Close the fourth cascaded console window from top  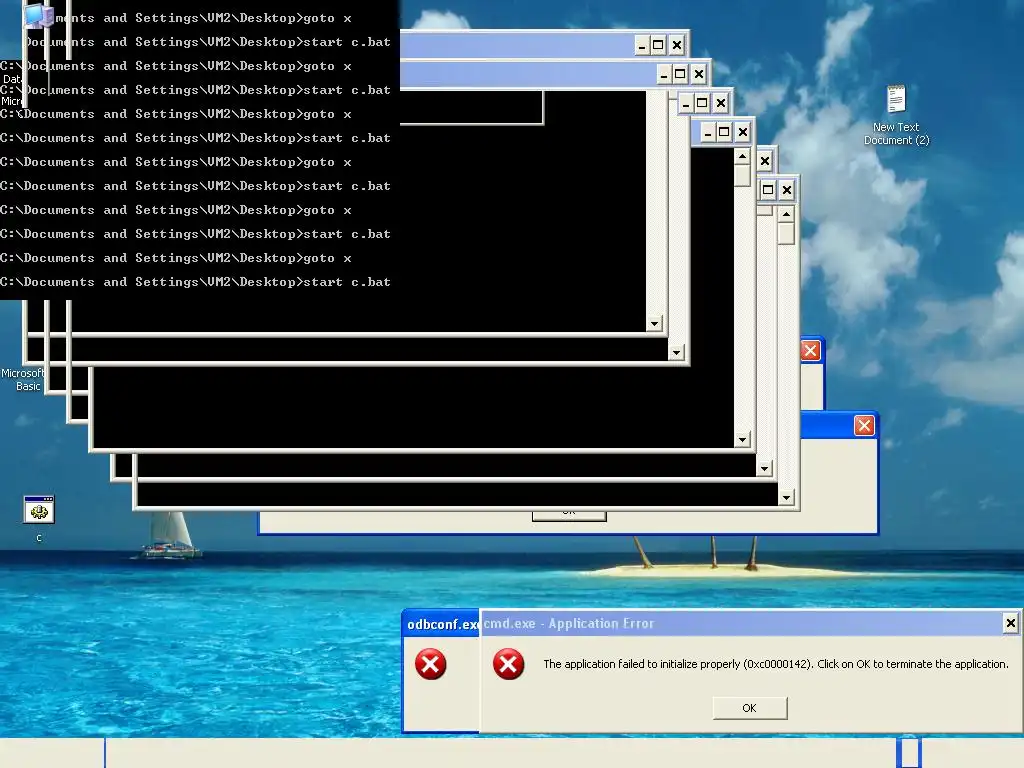(x=743, y=133)
